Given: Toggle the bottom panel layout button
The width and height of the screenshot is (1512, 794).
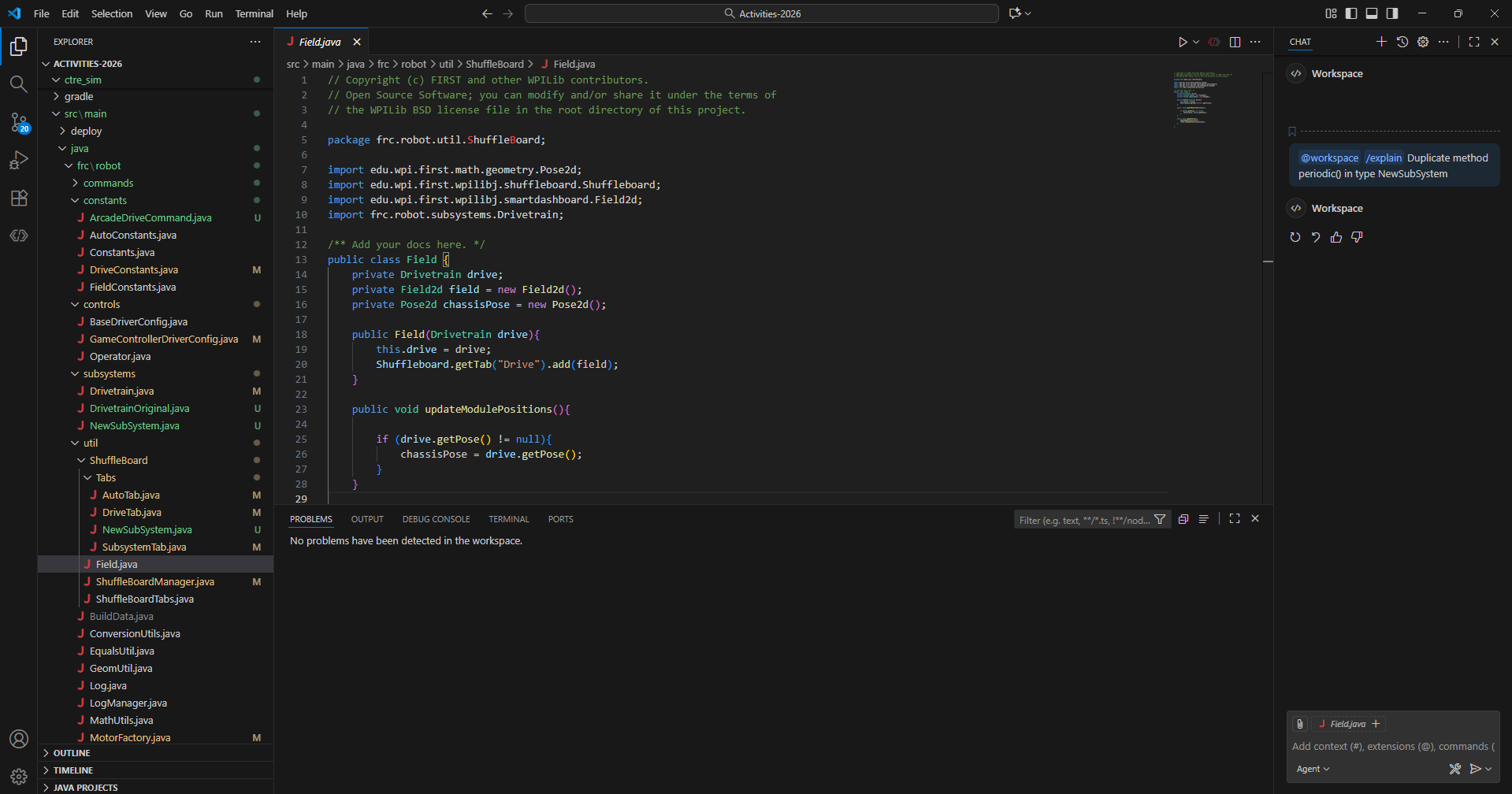Looking at the screenshot, I should (1372, 13).
